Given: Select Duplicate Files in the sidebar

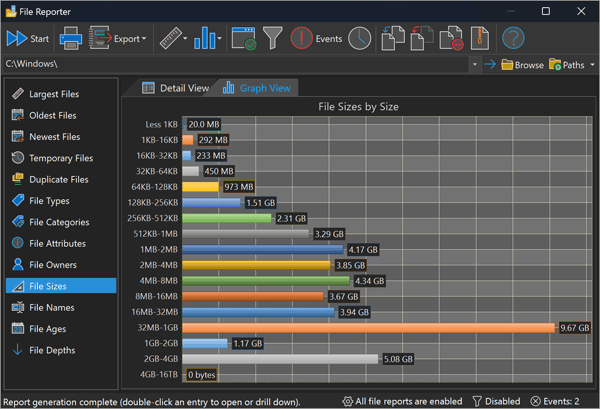Looking at the screenshot, I should coord(59,180).
